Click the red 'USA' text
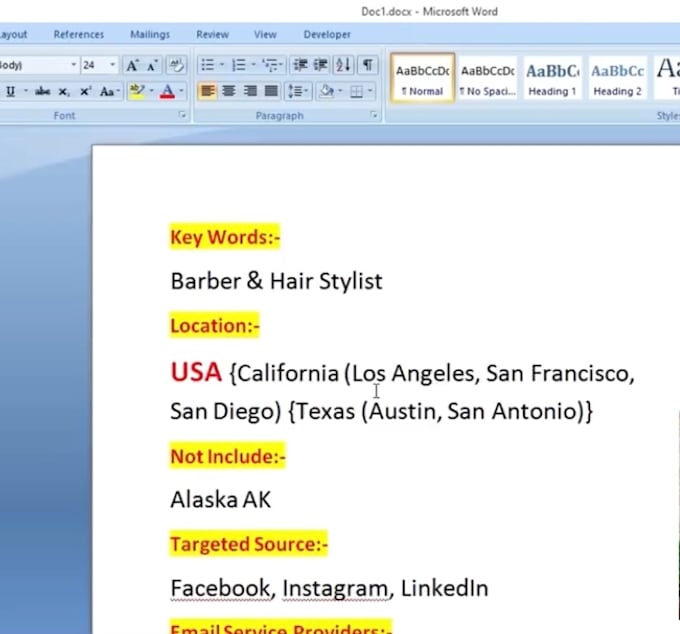680x634 pixels. click(x=196, y=372)
